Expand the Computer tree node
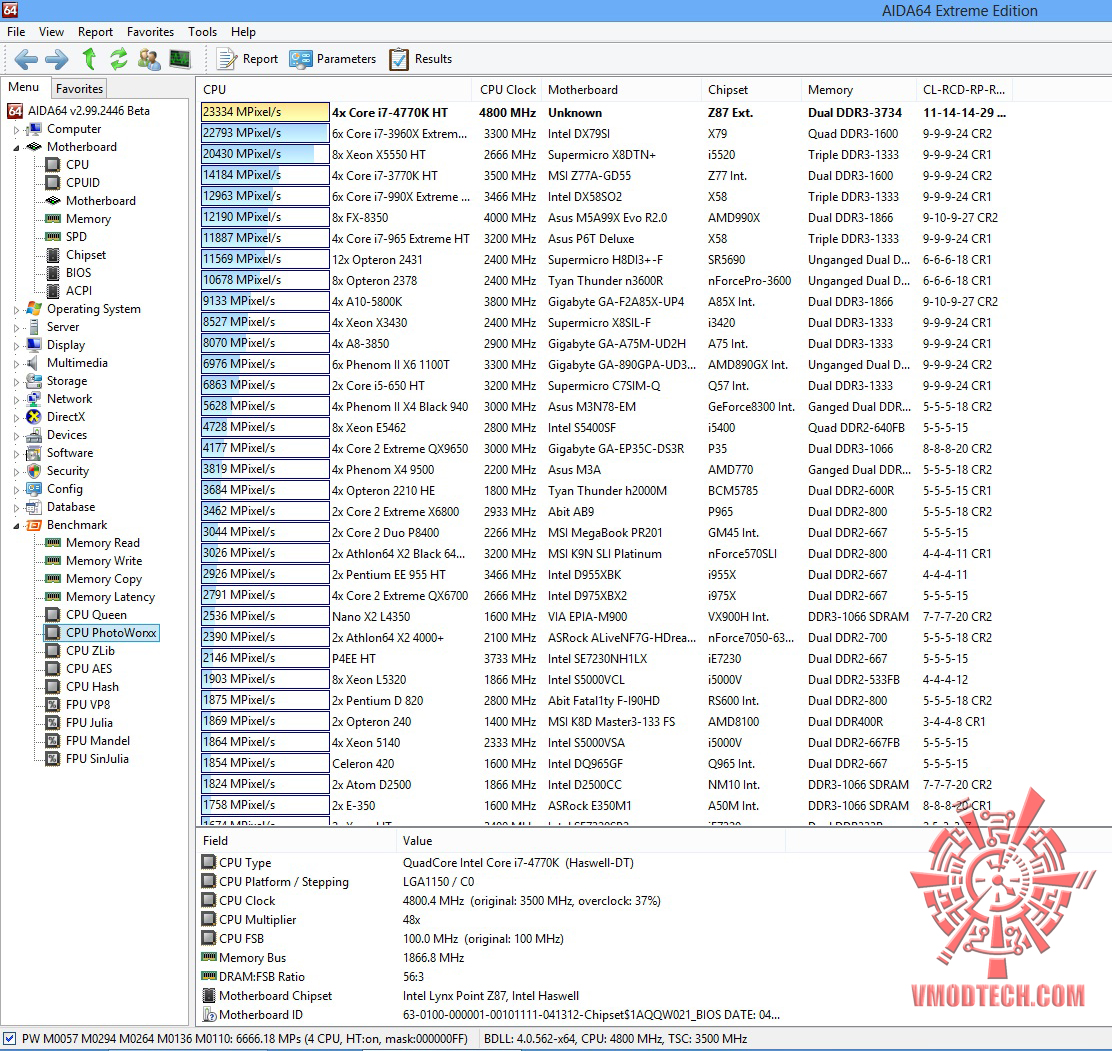 (16, 130)
